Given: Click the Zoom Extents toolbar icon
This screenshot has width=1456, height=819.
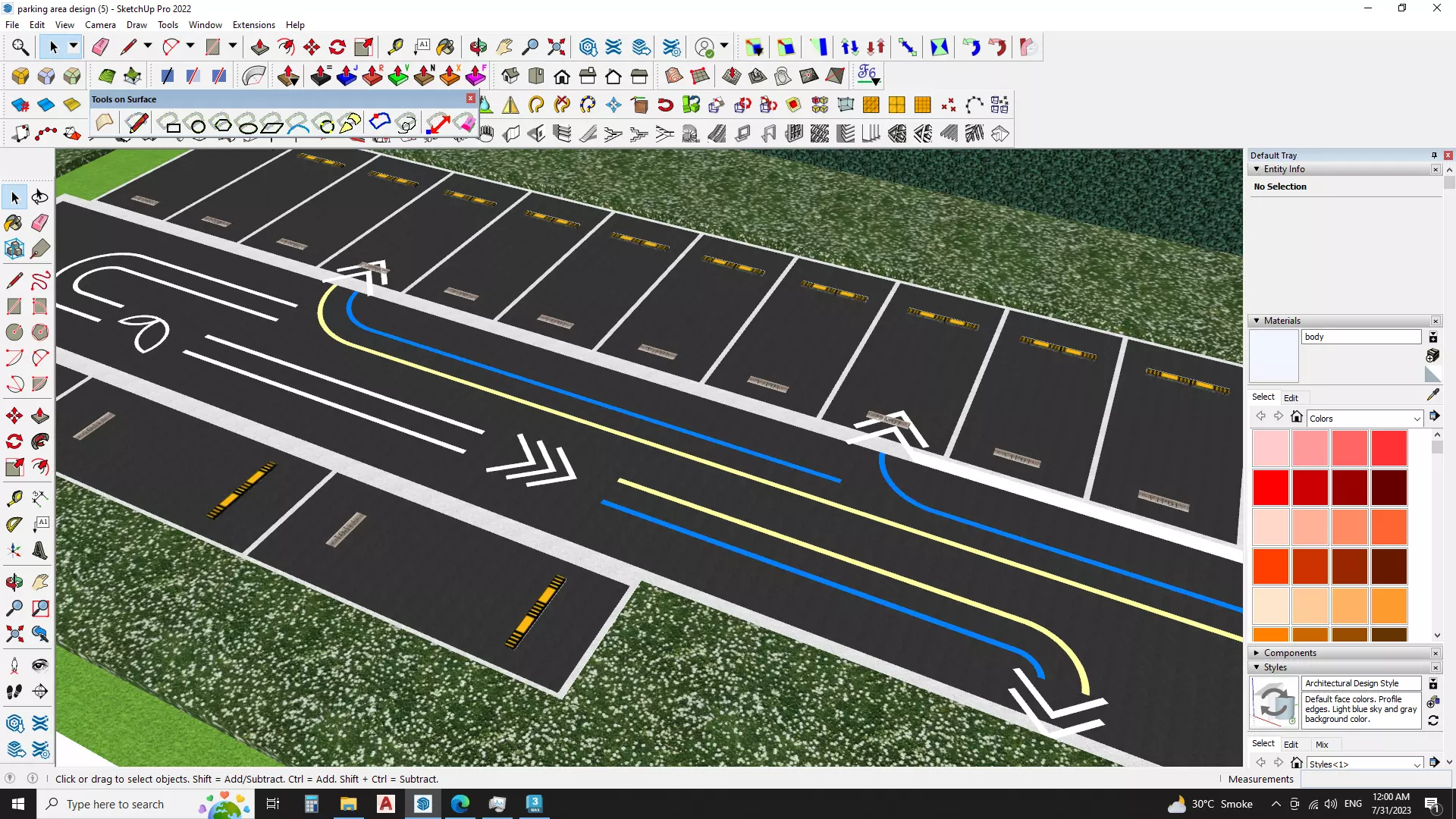Looking at the screenshot, I should click(556, 47).
